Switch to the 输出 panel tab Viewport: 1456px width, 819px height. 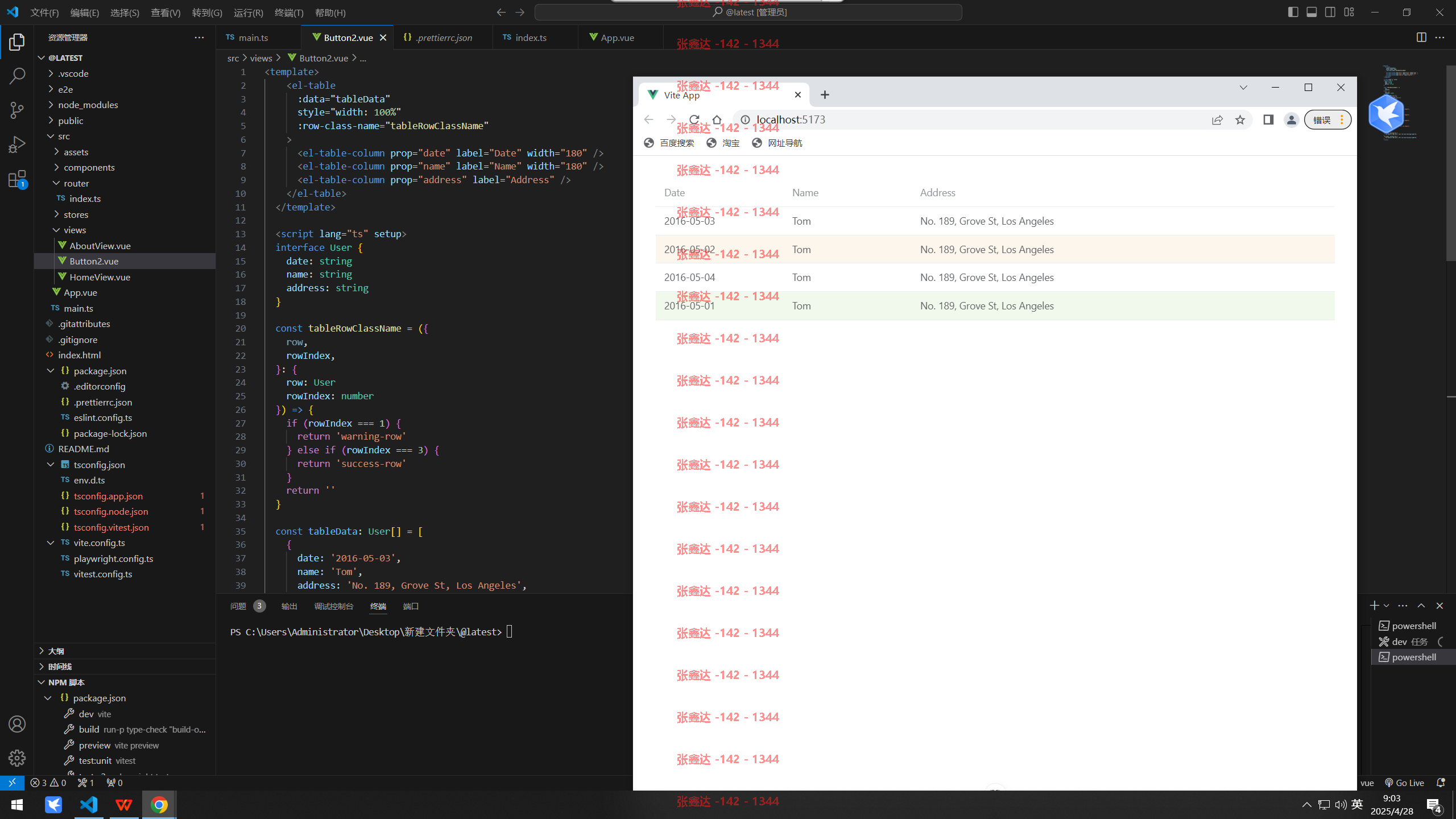pyautogui.click(x=289, y=606)
